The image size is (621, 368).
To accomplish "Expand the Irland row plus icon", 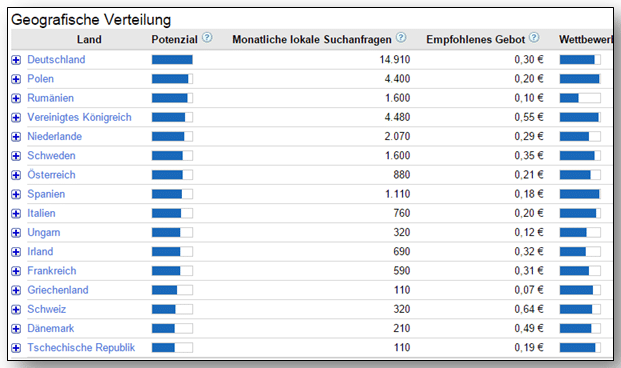I will 16,252.
